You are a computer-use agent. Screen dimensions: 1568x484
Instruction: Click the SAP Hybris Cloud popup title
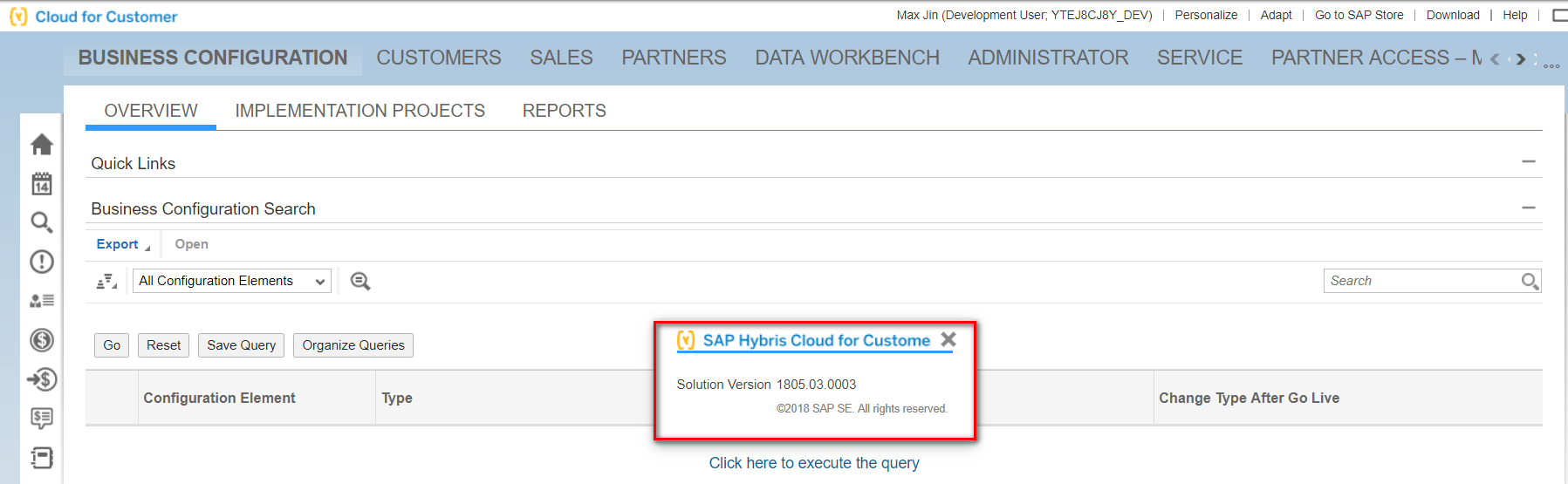tap(817, 340)
